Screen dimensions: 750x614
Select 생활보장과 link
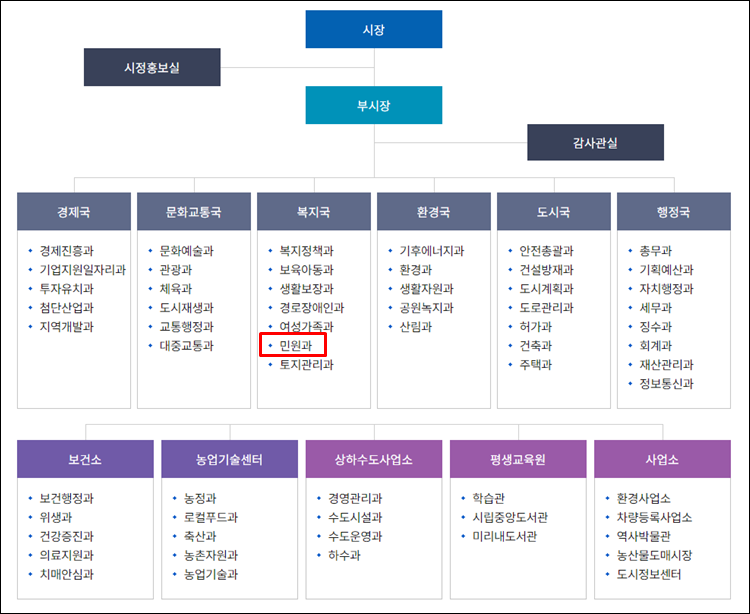tap(307, 289)
